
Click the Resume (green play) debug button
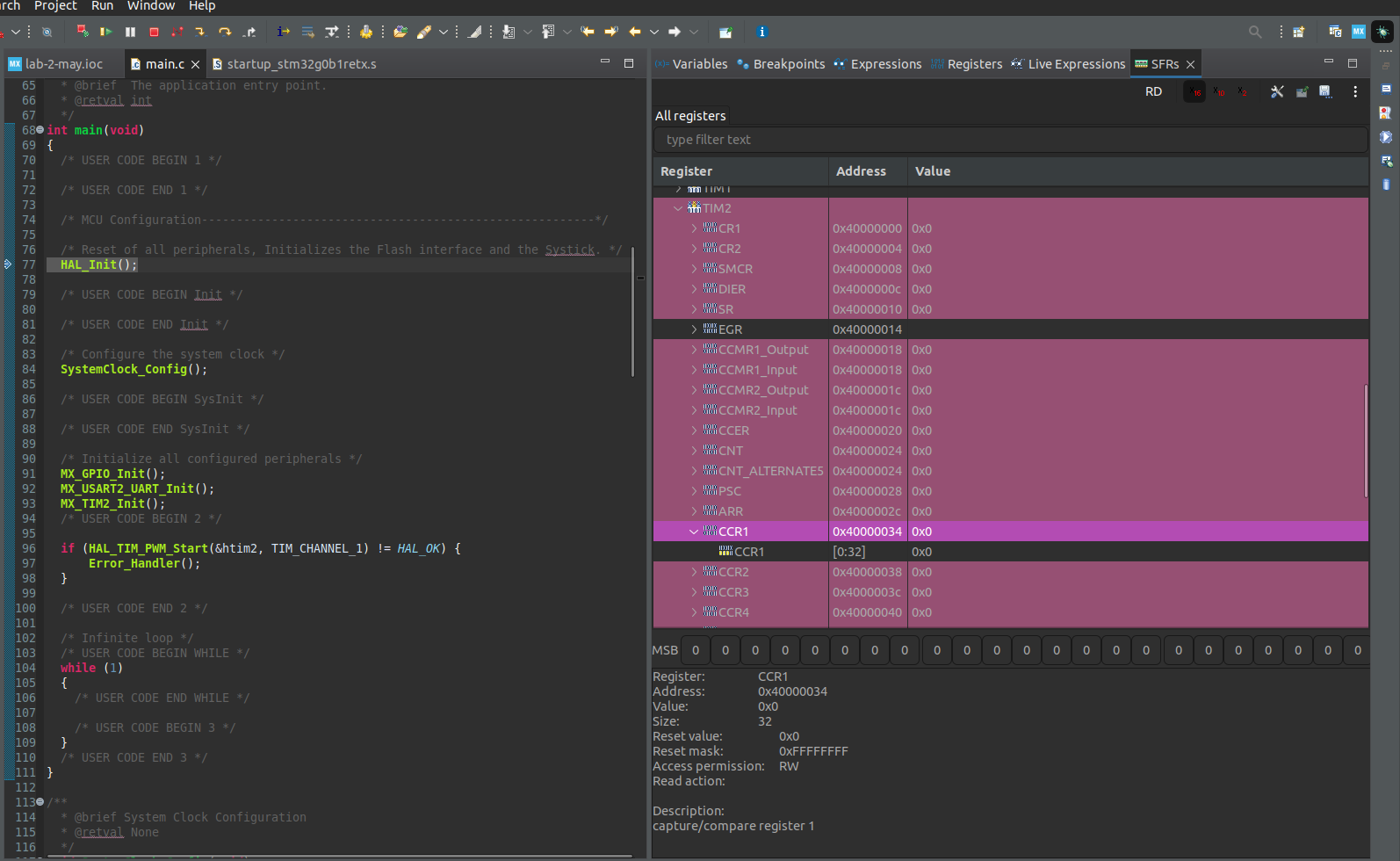point(106,32)
